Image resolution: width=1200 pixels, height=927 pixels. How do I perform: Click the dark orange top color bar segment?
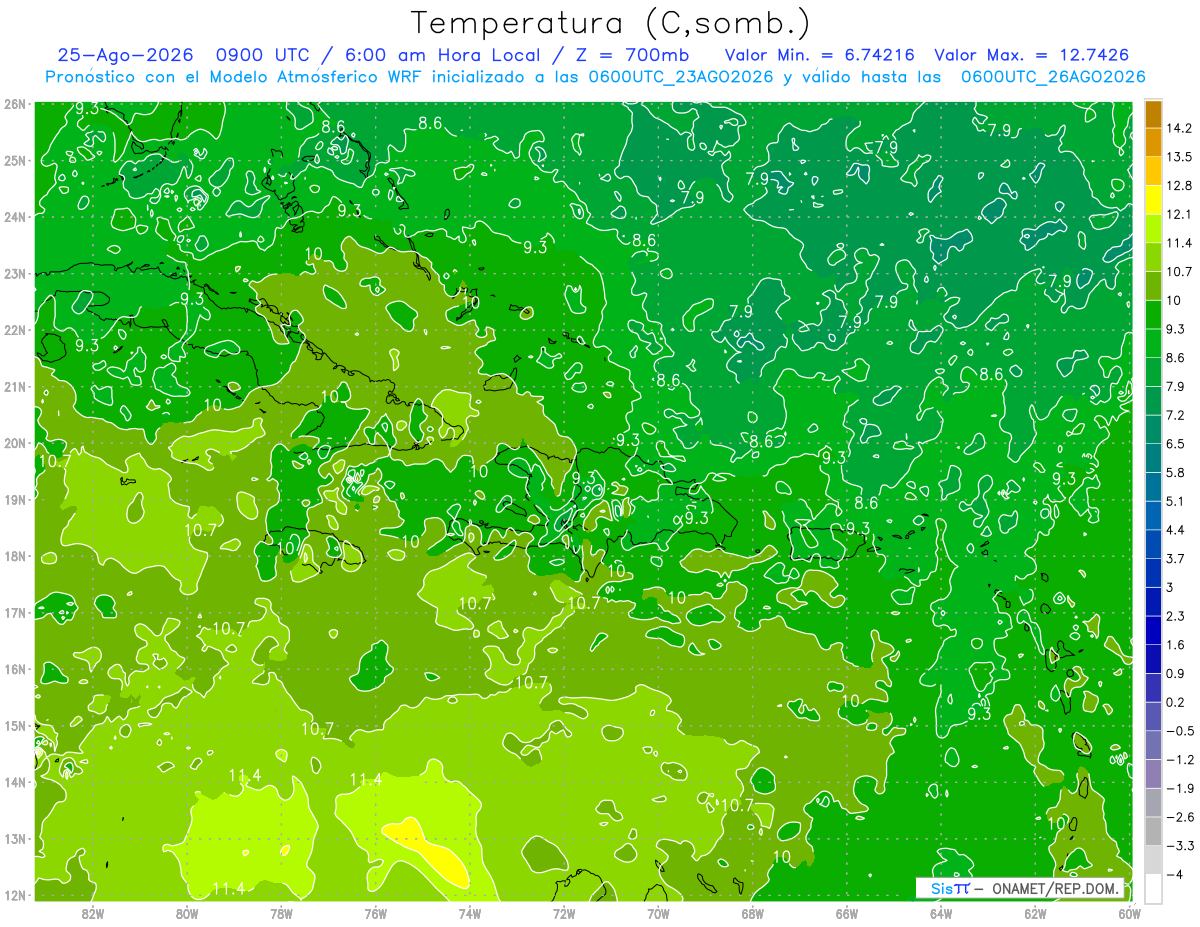[x=1153, y=114]
